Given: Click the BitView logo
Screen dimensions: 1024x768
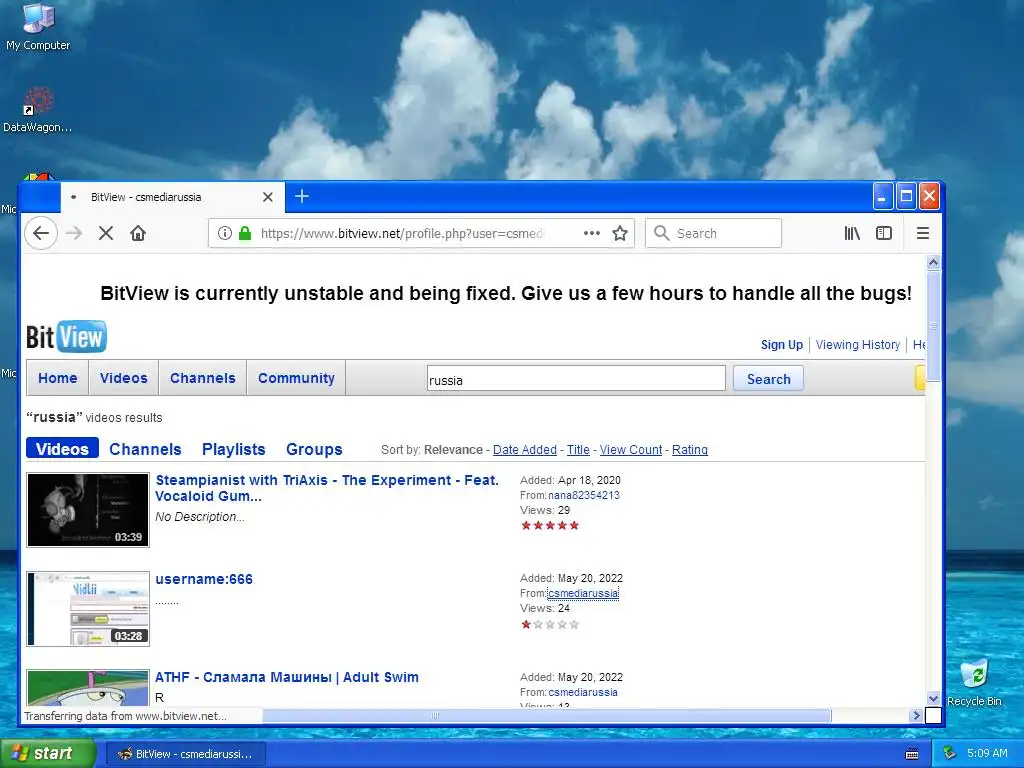Looking at the screenshot, I should [x=66, y=337].
